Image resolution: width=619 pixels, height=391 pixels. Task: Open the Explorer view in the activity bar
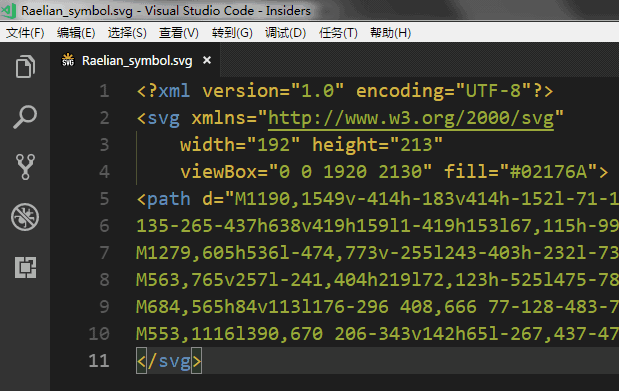pyautogui.click(x=25, y=66)
